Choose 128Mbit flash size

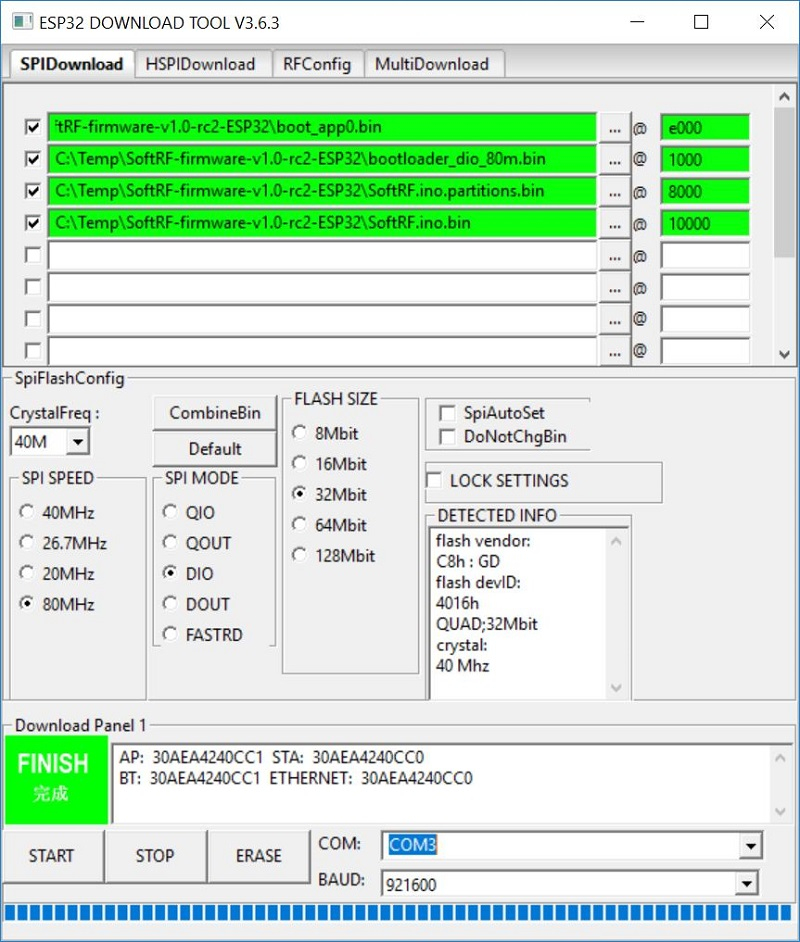299,555
